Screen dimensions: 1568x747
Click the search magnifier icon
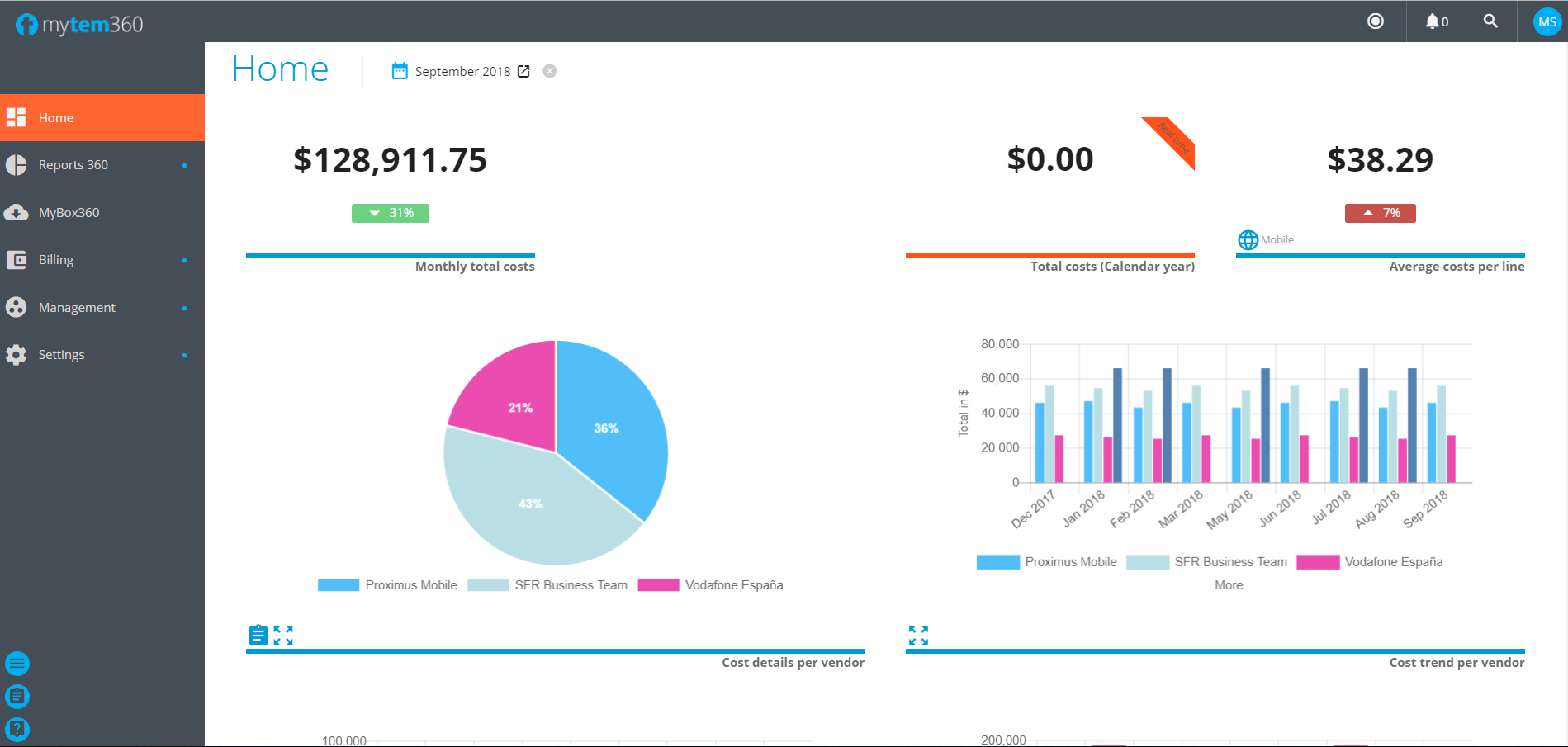click(1490, 21)
